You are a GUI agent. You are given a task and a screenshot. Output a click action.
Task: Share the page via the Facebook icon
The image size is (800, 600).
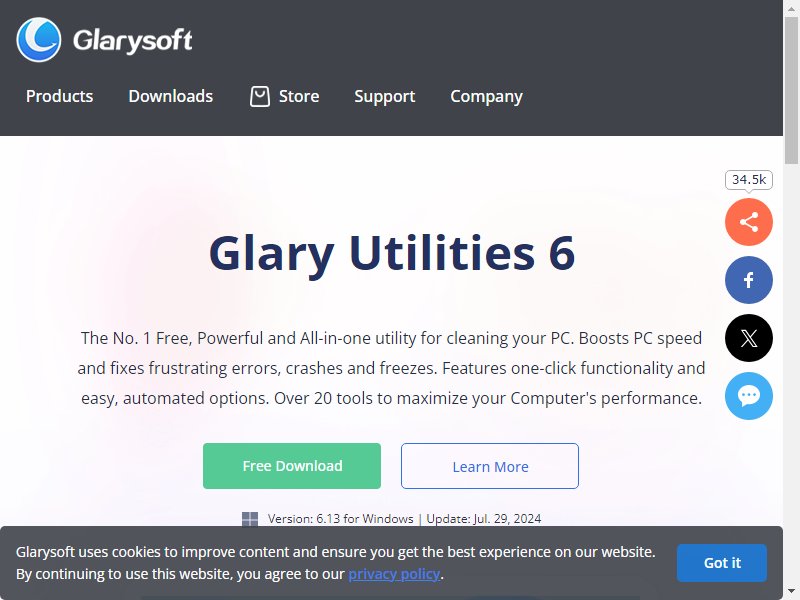click(748, 280)
